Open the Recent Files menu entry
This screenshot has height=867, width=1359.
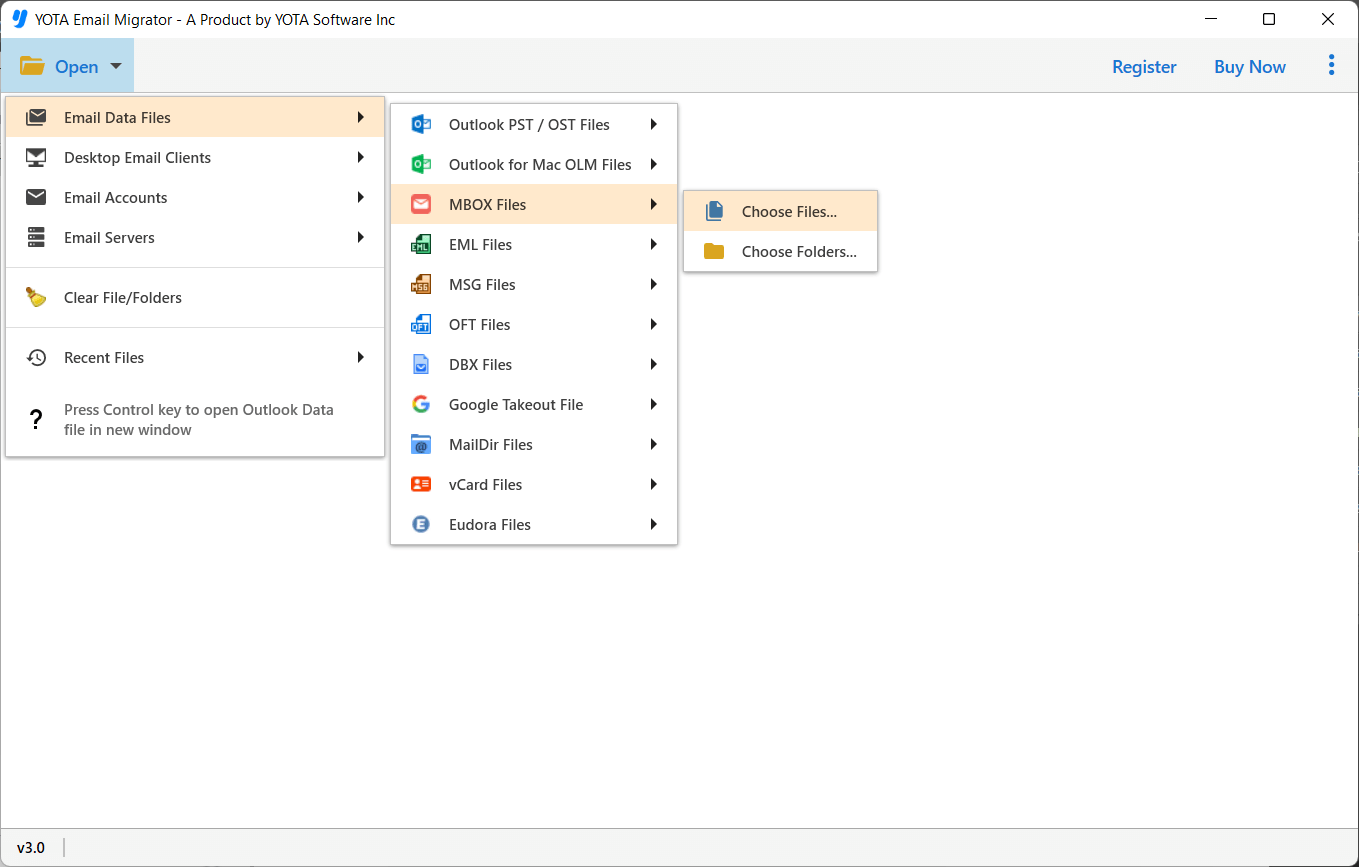pos(195,357)
